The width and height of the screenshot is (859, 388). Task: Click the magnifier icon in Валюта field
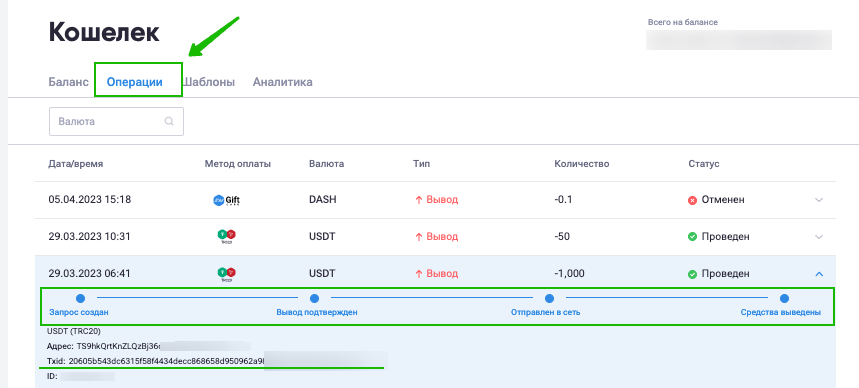pyautogui.click(x=169, y=122)
